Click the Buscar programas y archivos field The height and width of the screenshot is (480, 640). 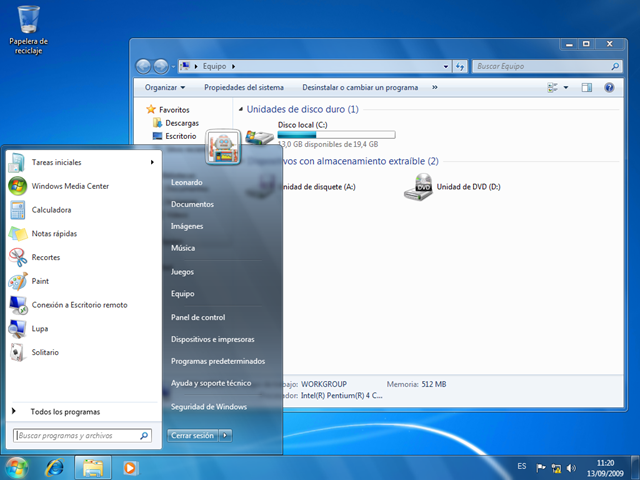(x=82, y=436)
